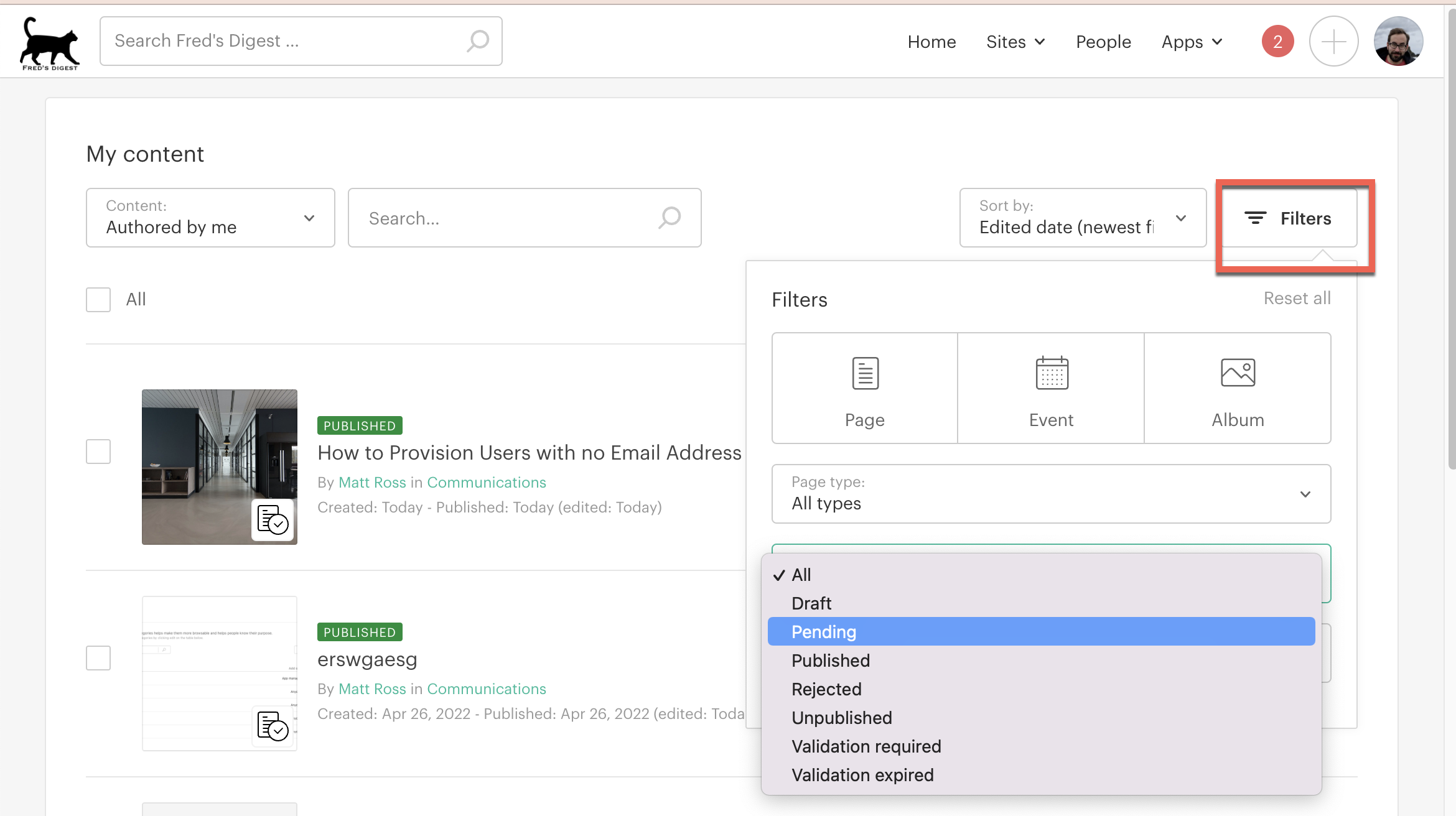Filter by Album content type
Image resolution: width=1456 pixels, height=816 pixels.
point(1238,388)
